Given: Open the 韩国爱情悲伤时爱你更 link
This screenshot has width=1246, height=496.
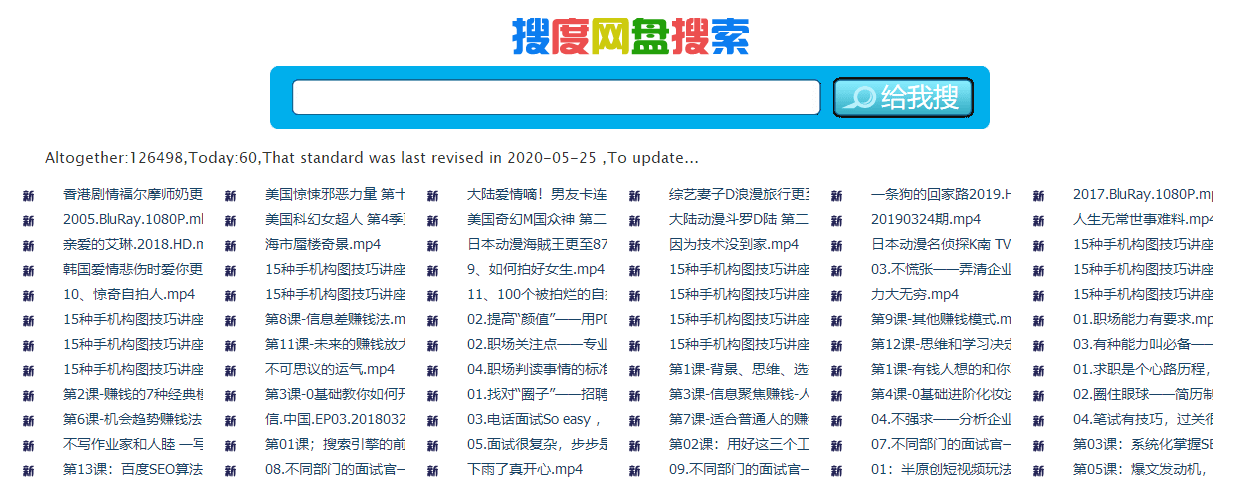Looking at the screenshot, I should coord(133,269).
